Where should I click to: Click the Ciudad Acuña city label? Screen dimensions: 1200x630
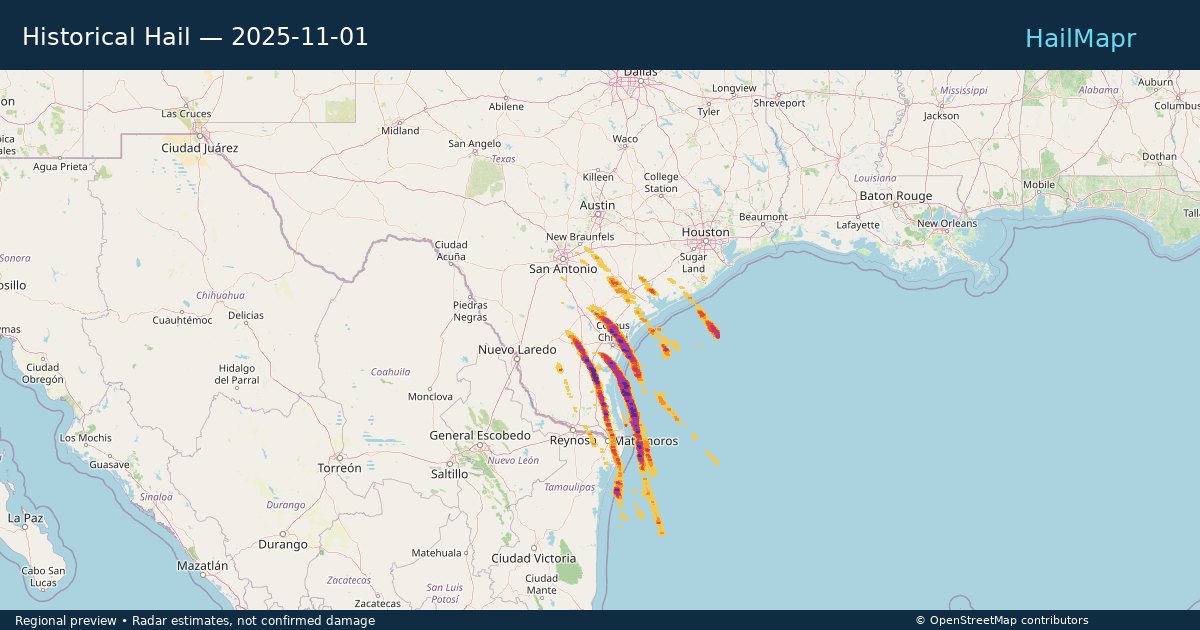(451, 251)
